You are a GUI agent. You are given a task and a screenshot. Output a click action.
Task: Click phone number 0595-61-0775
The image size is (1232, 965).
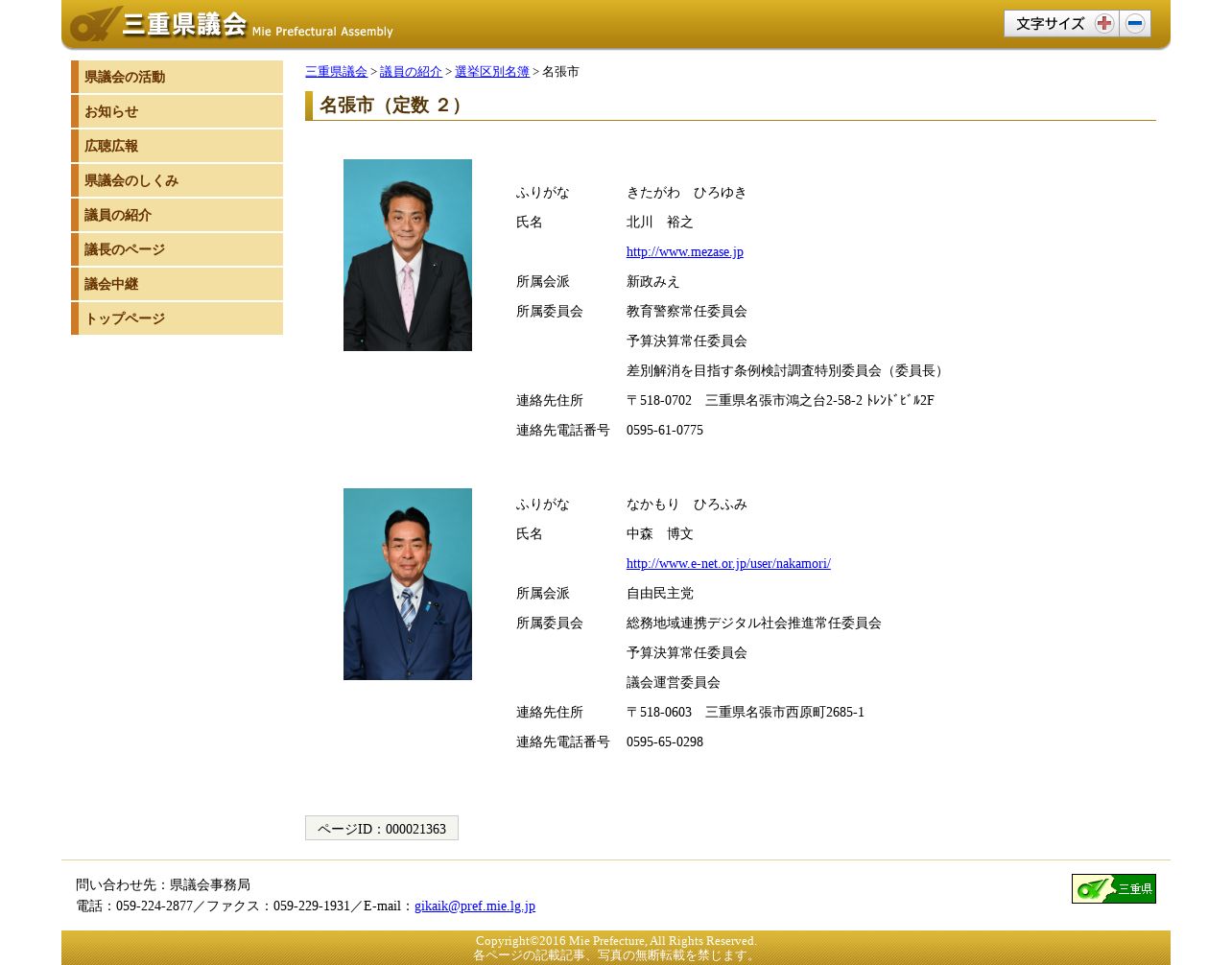point(664,431)
